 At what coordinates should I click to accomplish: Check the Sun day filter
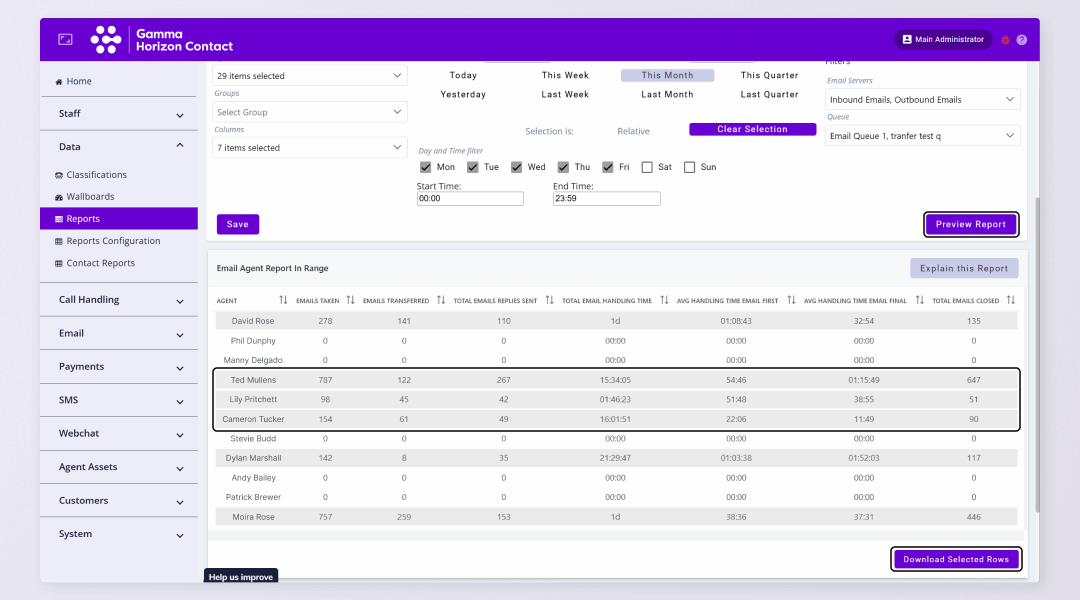(x=689, y=167)
